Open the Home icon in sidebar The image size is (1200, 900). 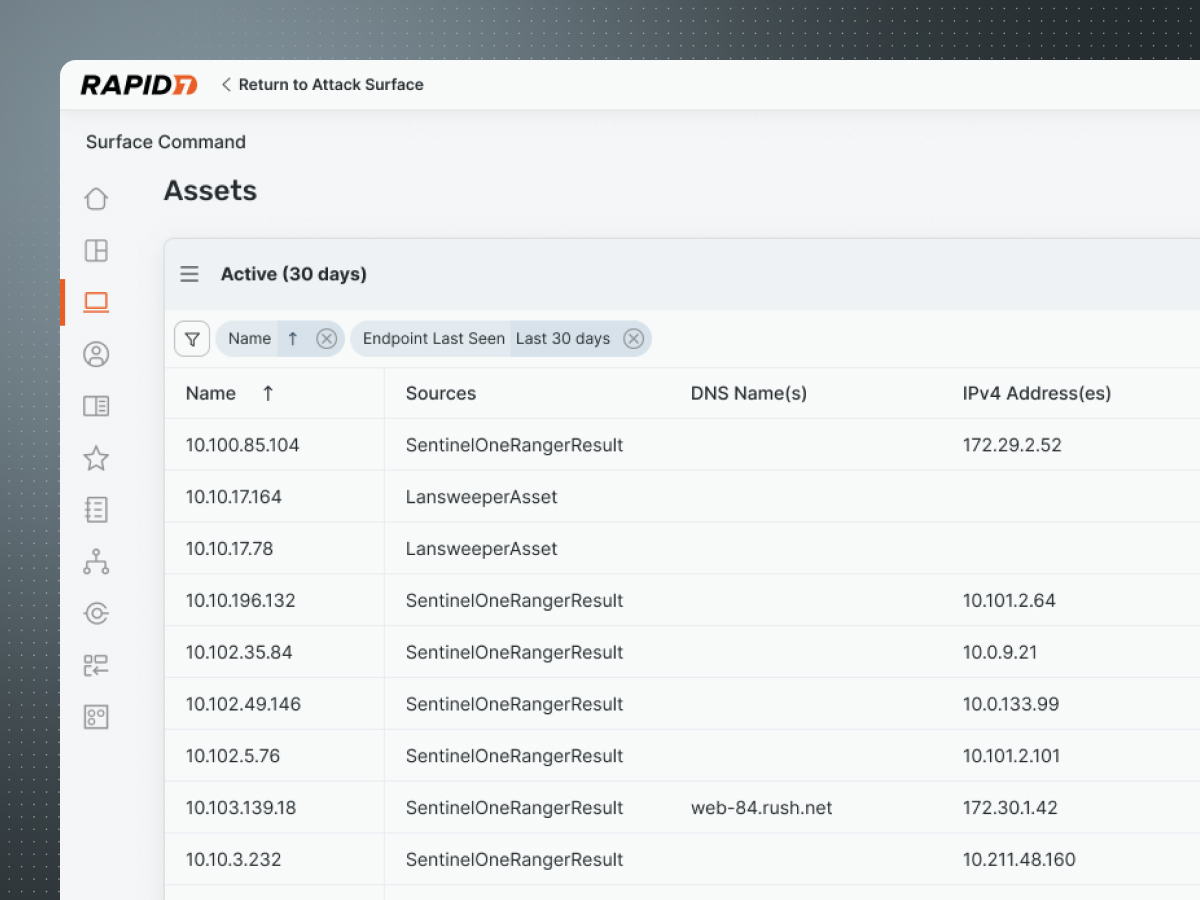(96, 199)
